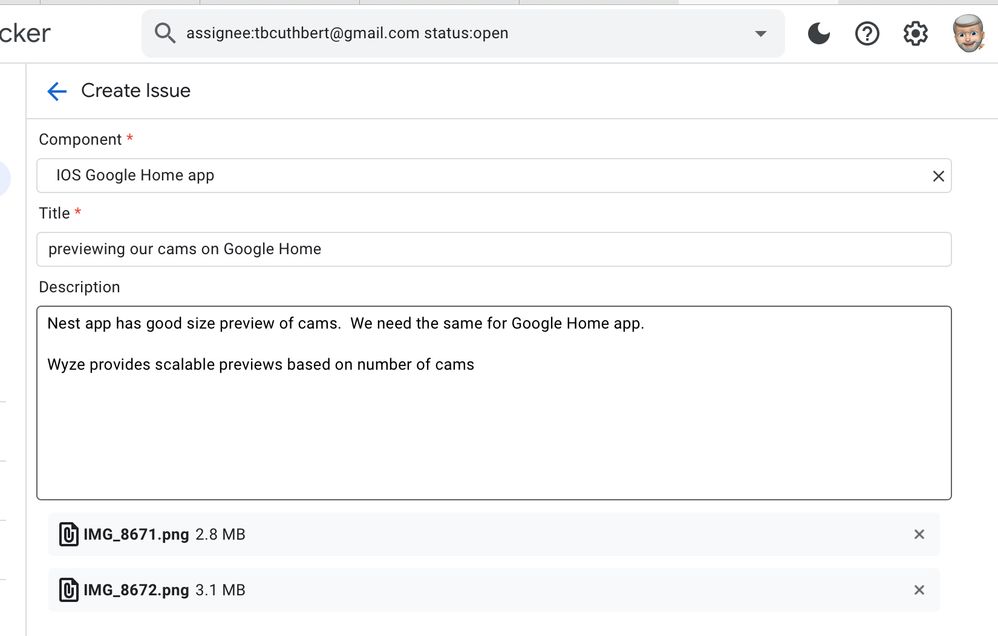Viewport: 998px width, 636px height.
Task: Open the IMG_8672.png attachment
Action: 136,590
